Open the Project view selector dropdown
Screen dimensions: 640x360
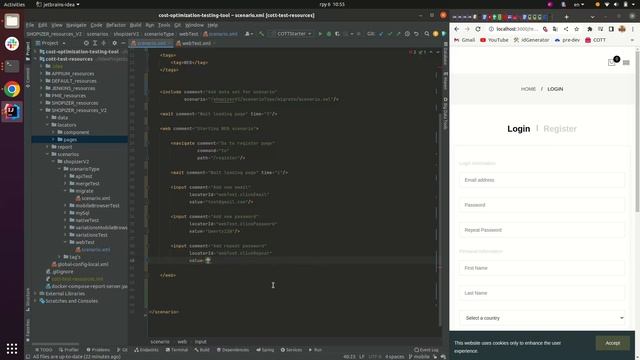pyautogui.click(x=53, y=43)
